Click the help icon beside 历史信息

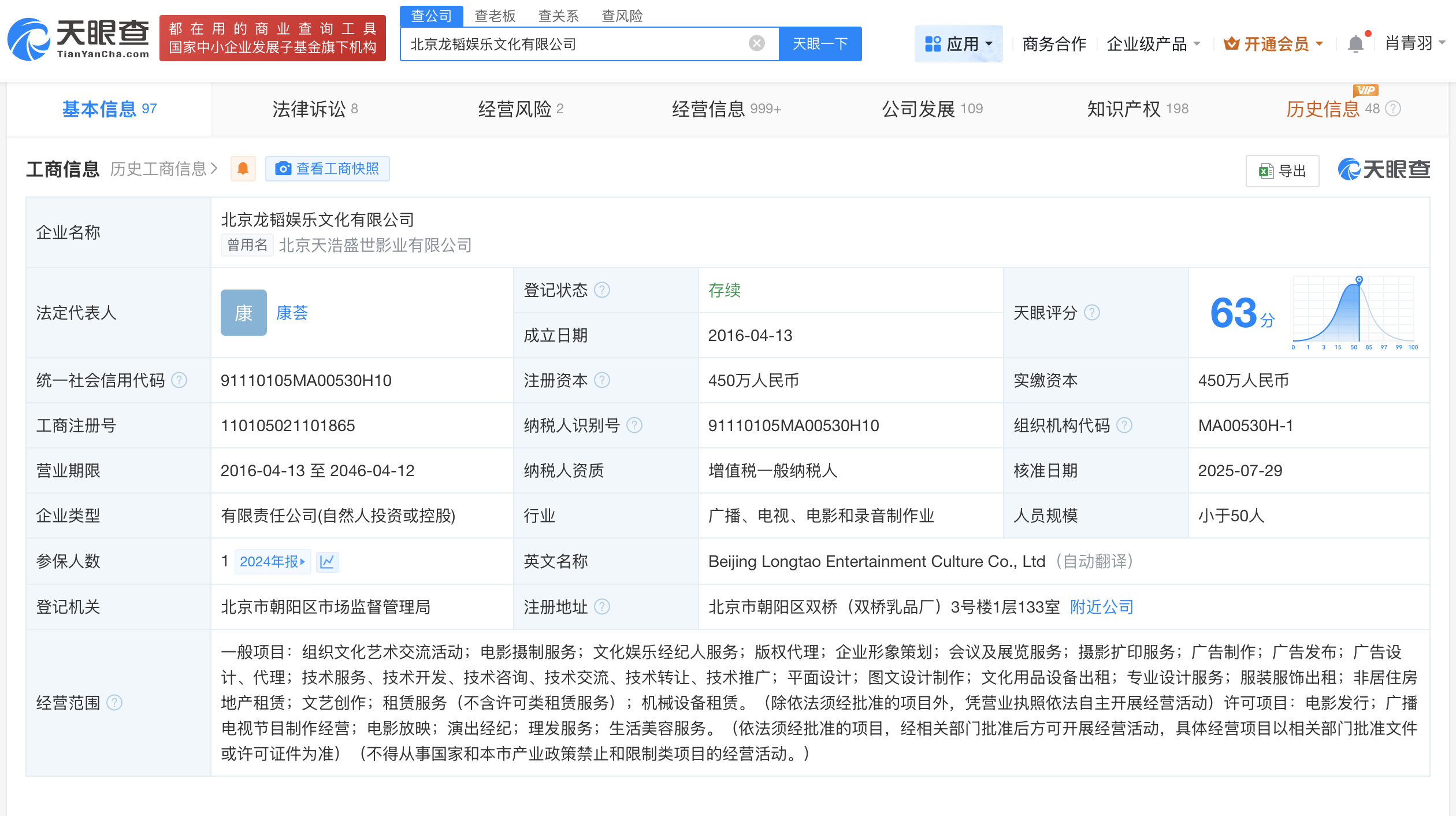point(1394,109)
